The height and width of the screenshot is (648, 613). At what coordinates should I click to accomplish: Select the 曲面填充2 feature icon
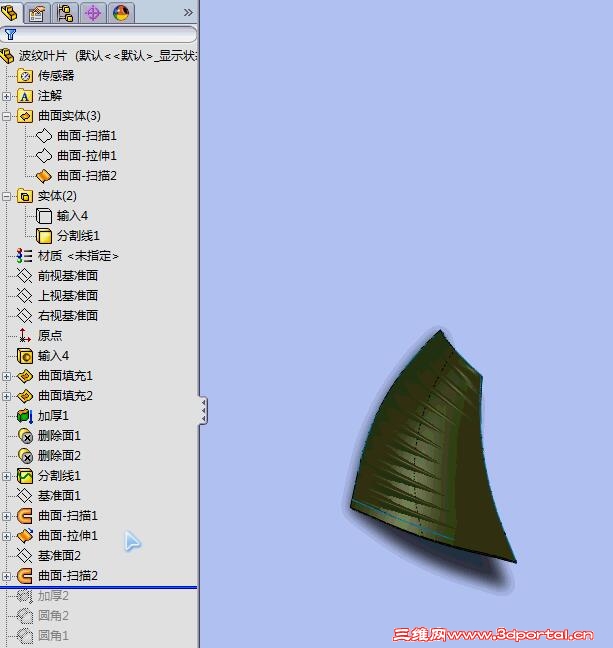[x=25, y=396]
